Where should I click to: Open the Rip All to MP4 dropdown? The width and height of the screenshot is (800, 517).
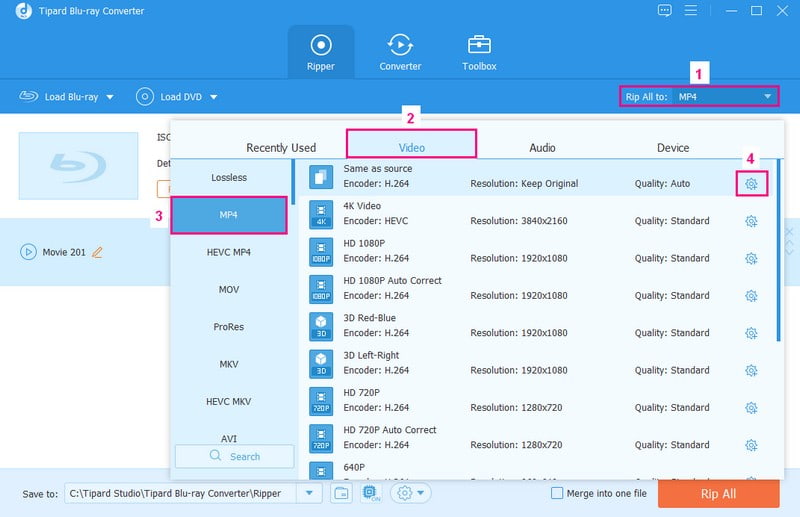[x=724, y=96]
